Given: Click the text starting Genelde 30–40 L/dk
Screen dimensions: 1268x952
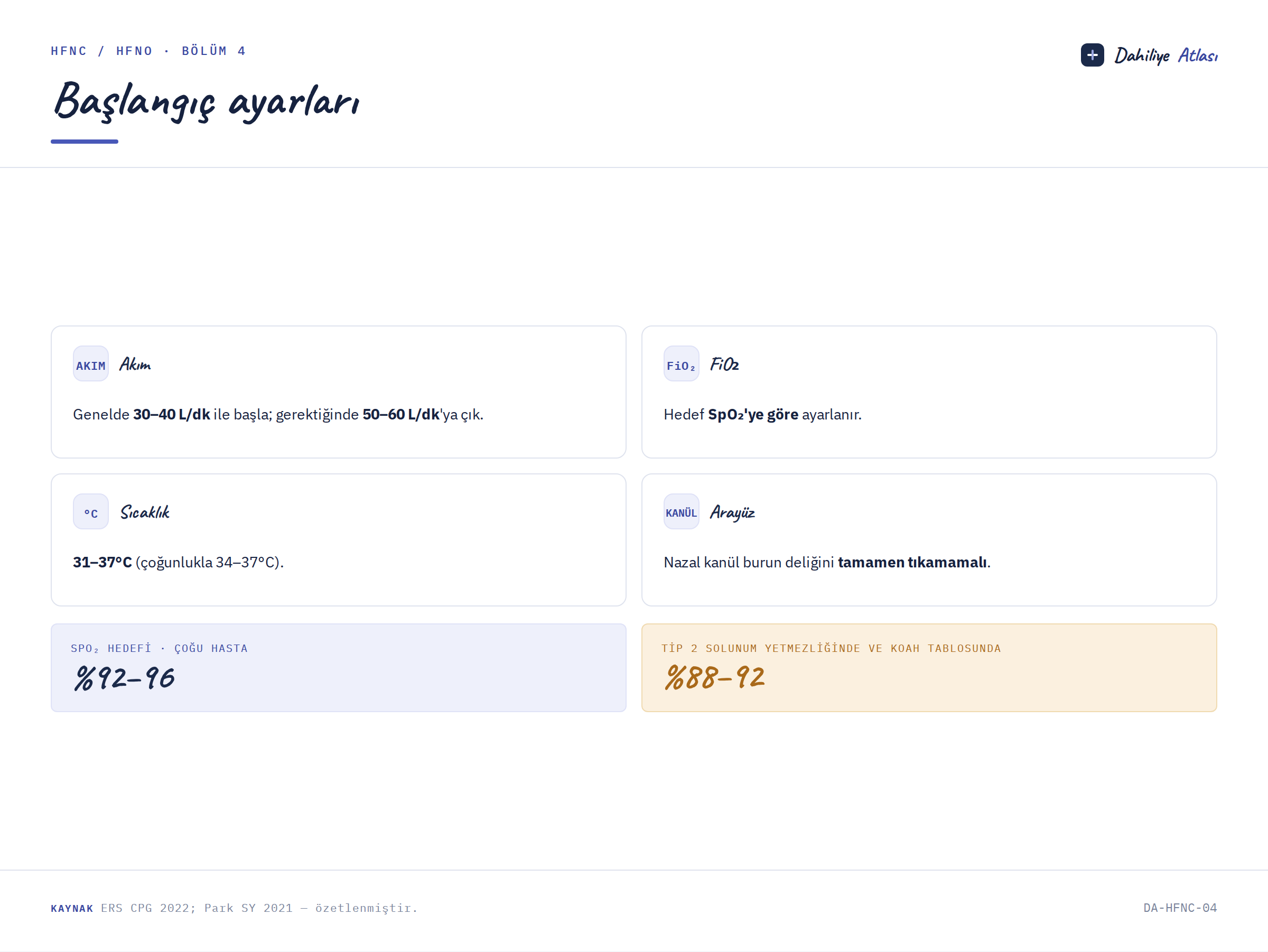Looking at the screenshot, I should coord(278,414).
